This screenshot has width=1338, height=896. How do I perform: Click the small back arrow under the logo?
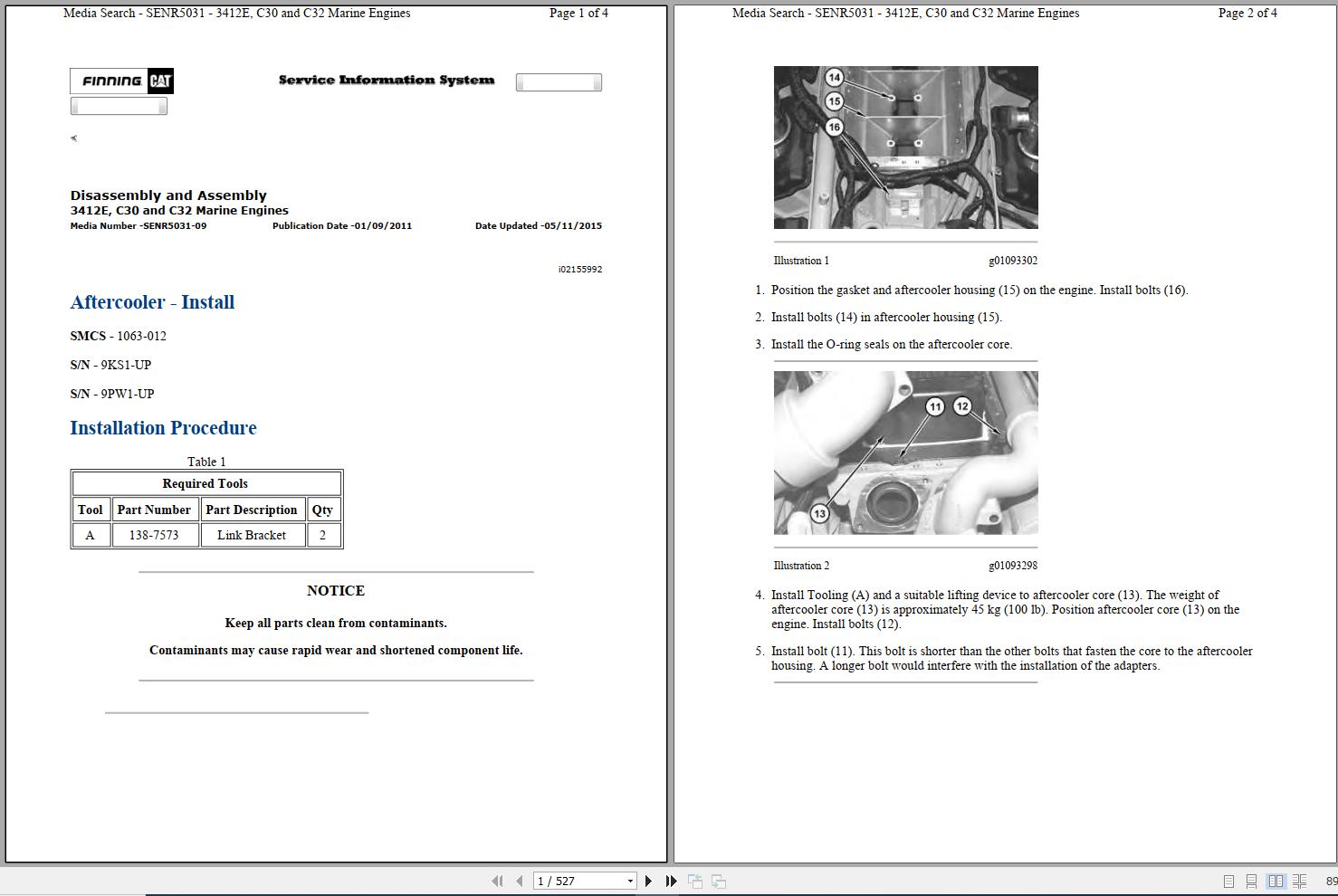(72, 138)
